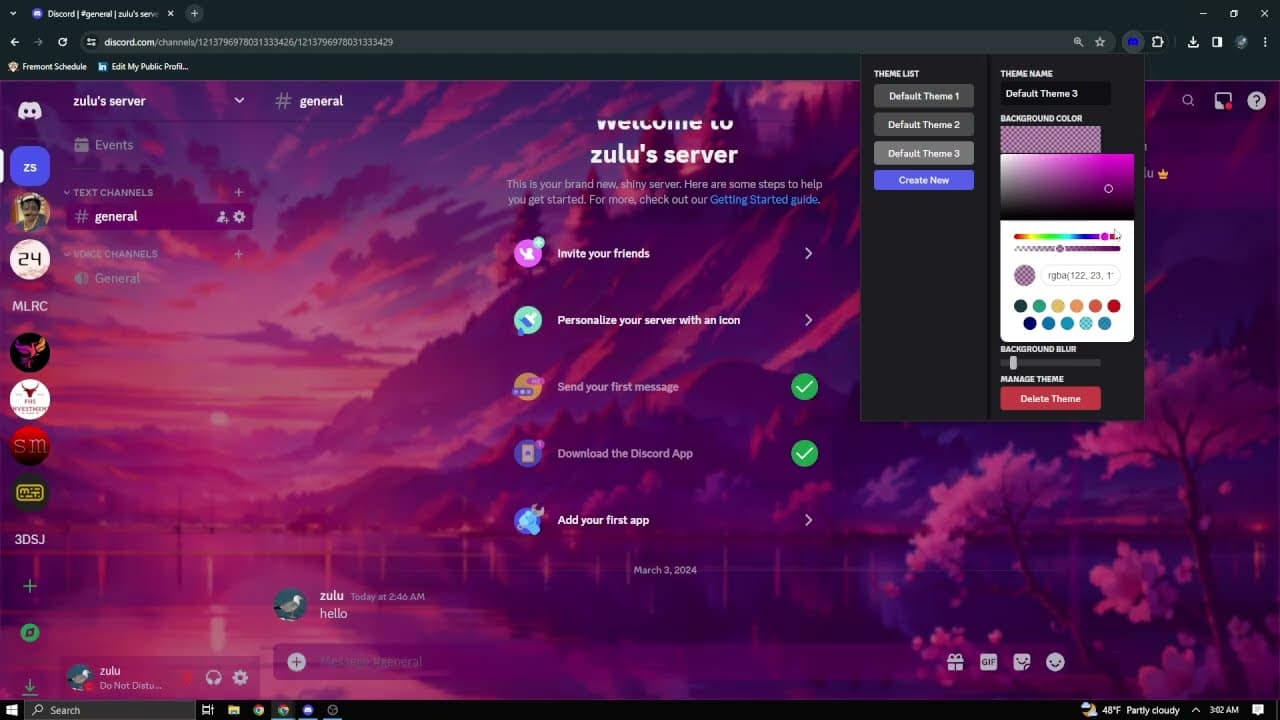Pick the navy blue preset swatch
This screenshot has width=1280, height=720.
click(1030, 324)
